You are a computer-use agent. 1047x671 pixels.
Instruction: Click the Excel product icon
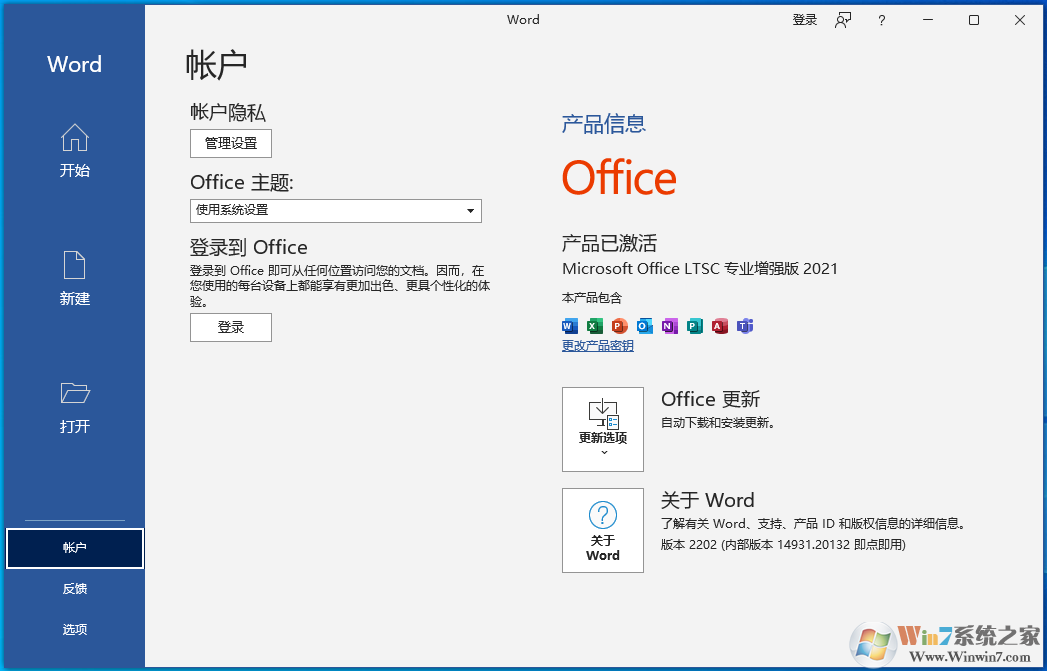point(594,326)
